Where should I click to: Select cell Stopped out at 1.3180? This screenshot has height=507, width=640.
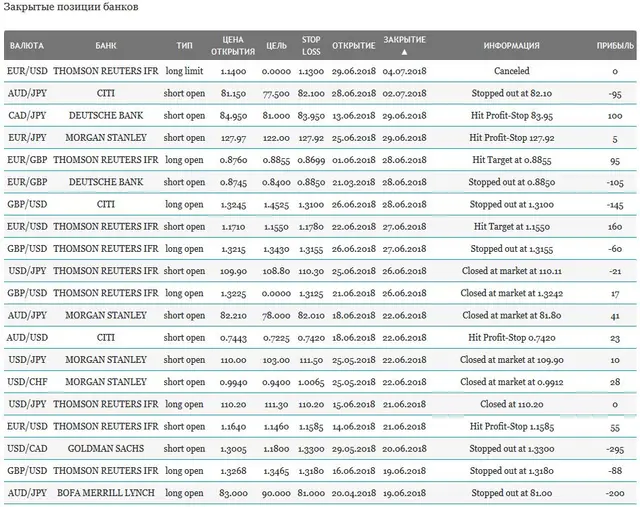(511, 471)
